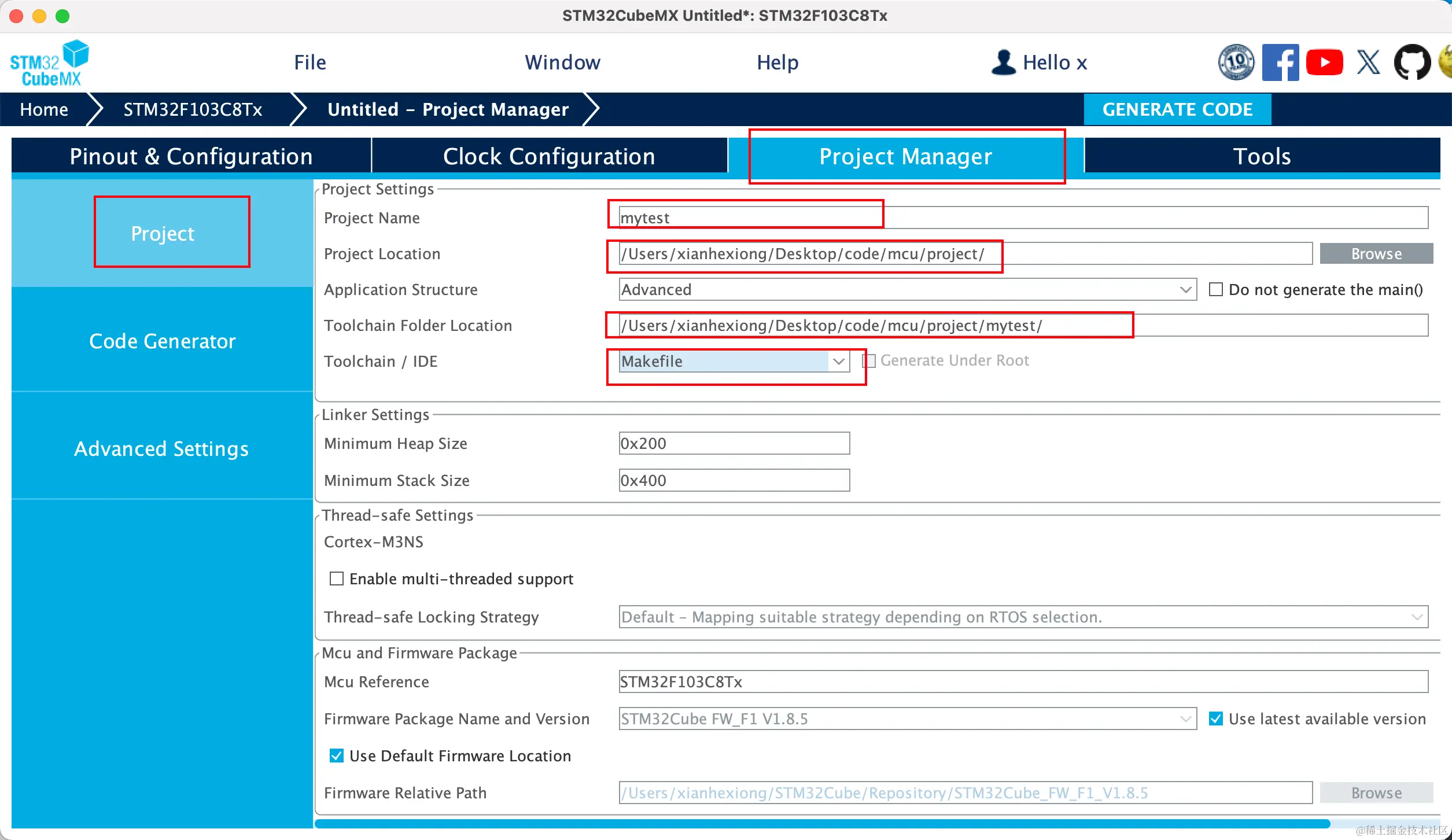Click the Minimum Heap Size field
Screen dimensions: 1452x840
734,444
